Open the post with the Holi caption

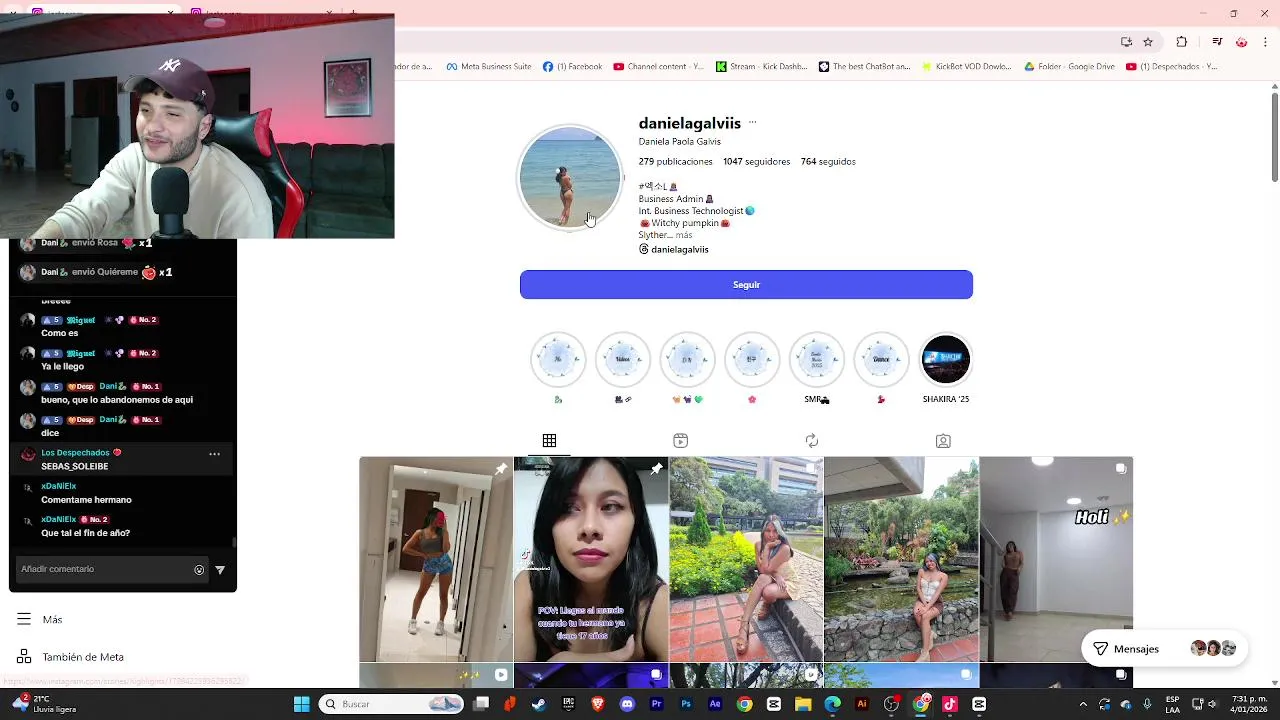click(x=1056, y=559)
